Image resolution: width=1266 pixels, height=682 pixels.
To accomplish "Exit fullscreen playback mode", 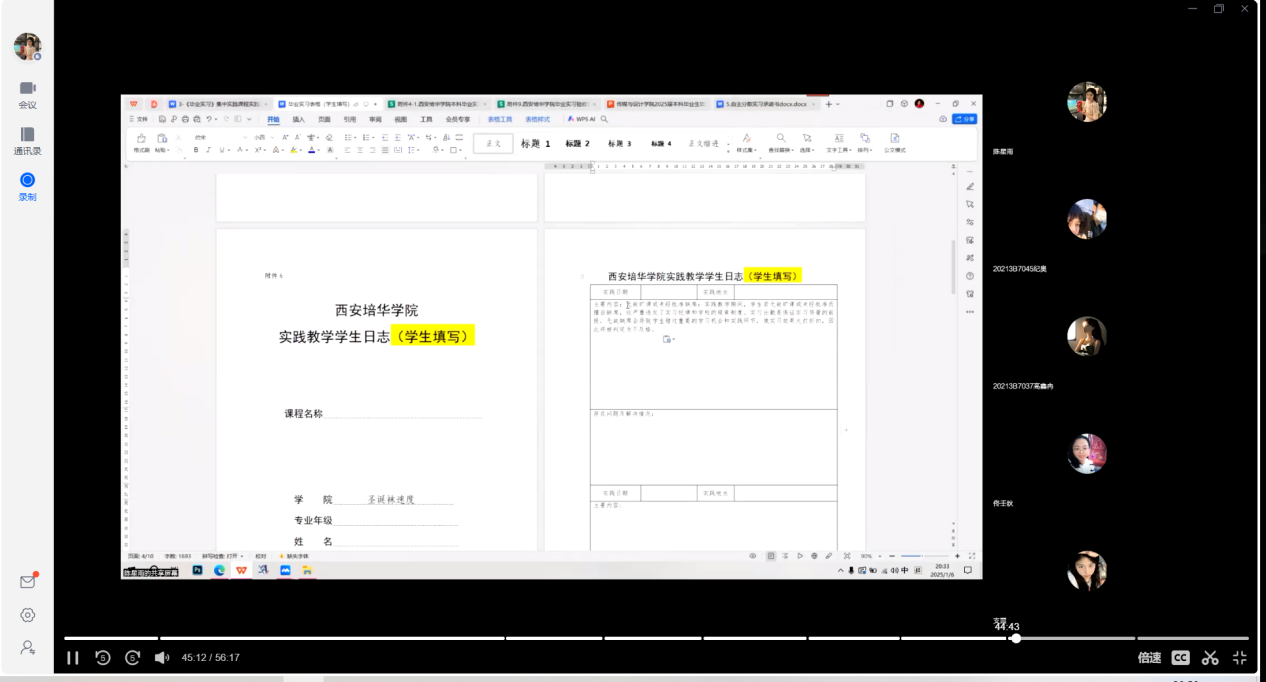I will click(x=1240, y=658).
